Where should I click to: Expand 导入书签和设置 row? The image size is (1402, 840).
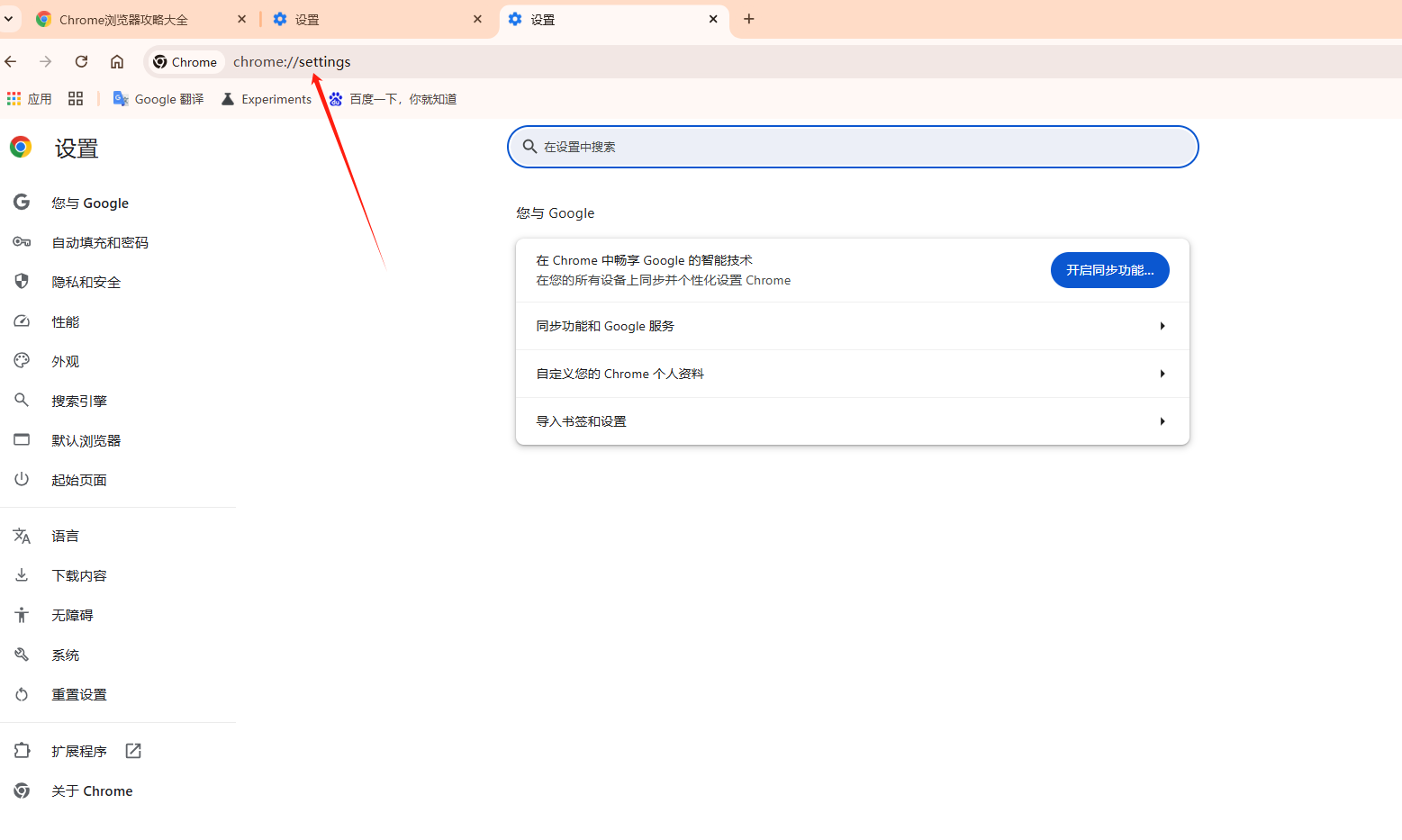[853, 421]
